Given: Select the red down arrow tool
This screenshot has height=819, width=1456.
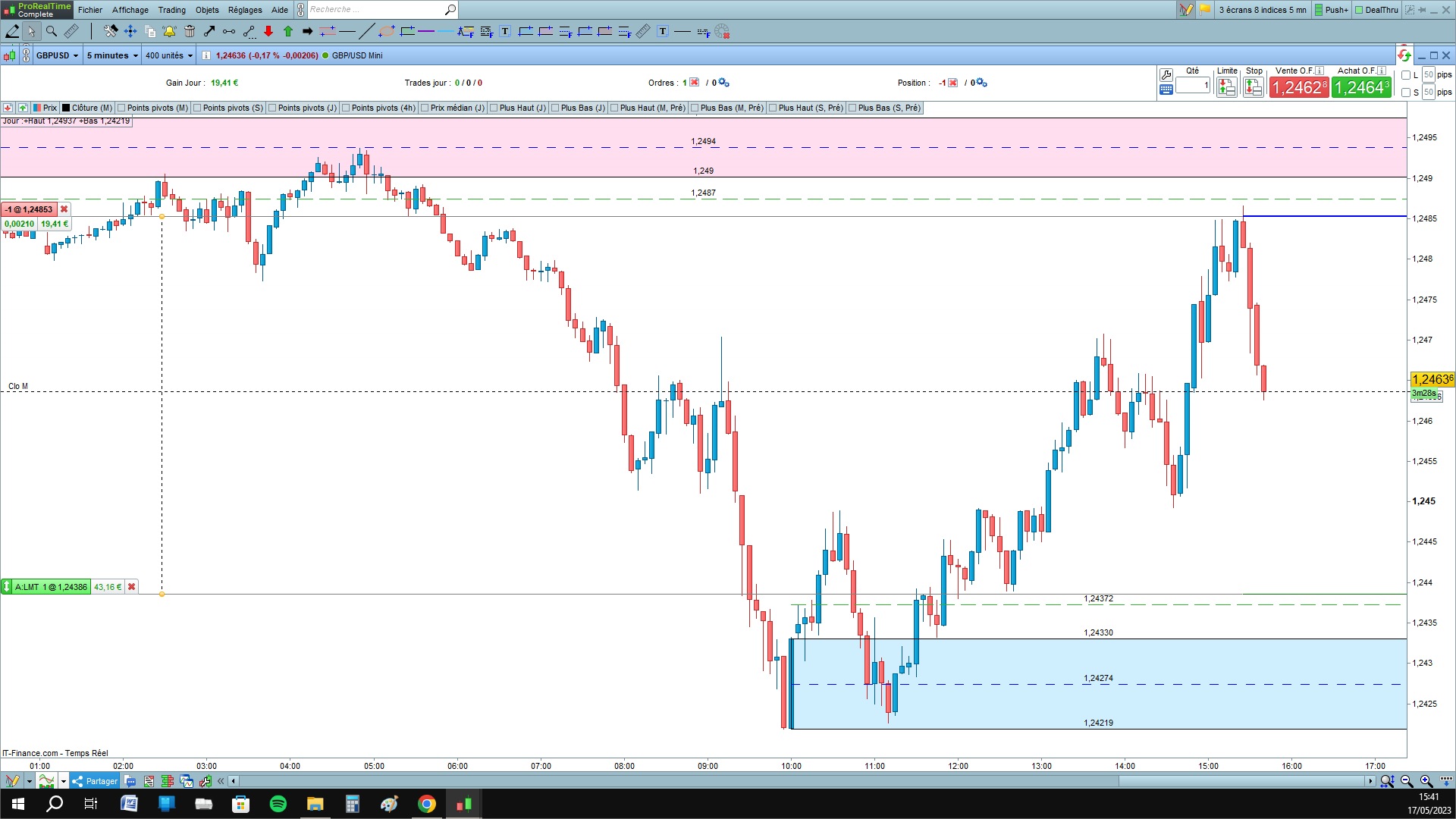Looking at the screenshot, I should click(268, 31).
